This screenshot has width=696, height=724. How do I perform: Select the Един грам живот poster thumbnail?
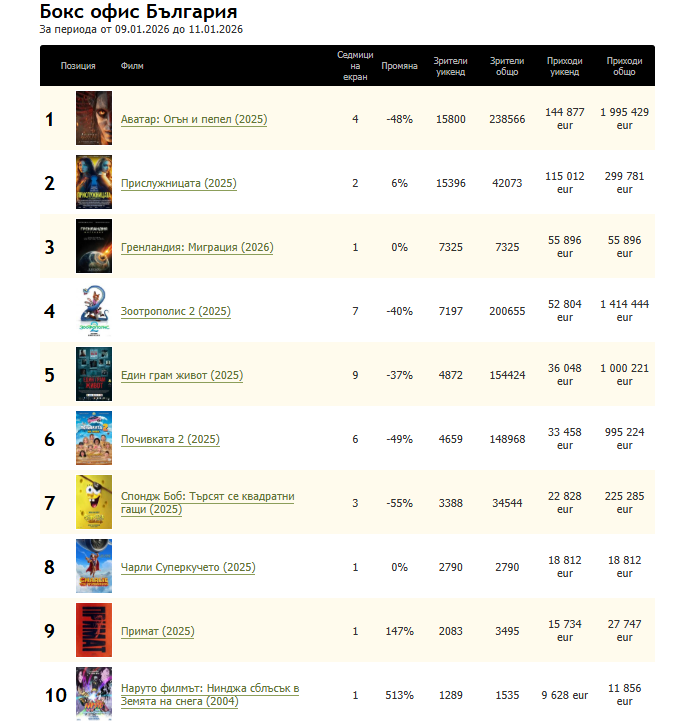point(93,375)
